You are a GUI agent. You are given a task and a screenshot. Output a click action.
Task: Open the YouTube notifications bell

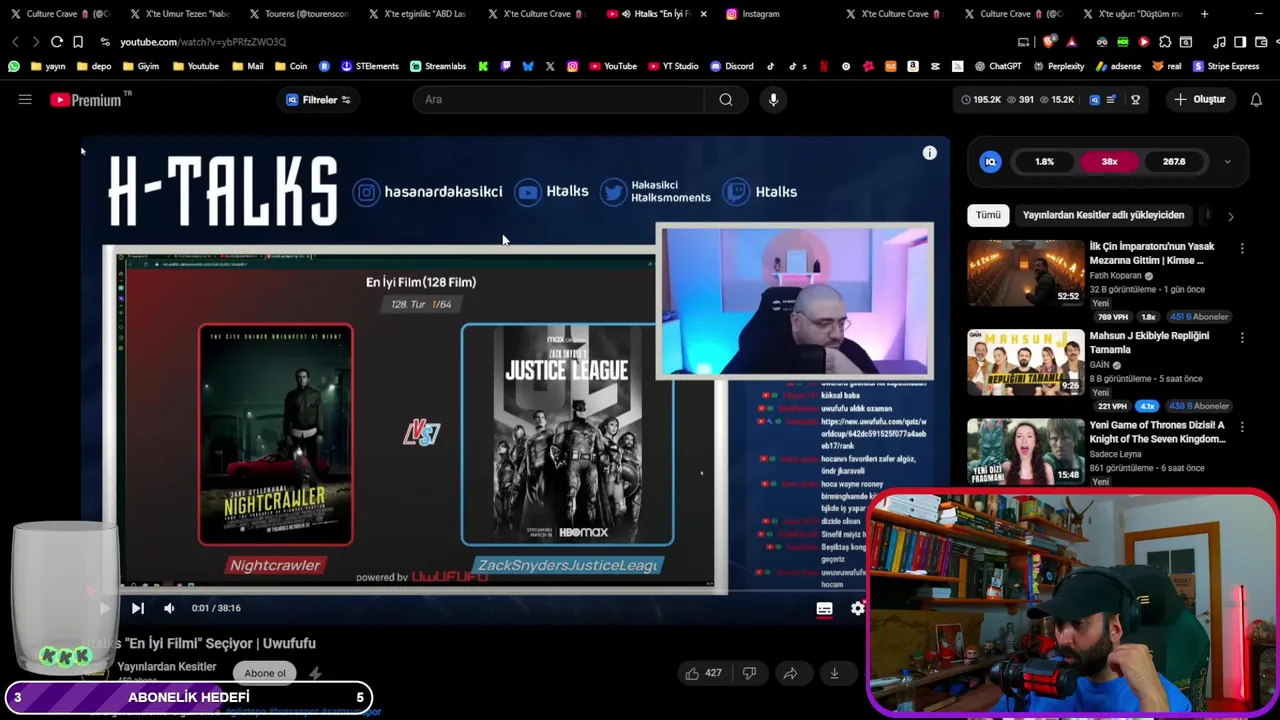pyautogui.click(x=1256, y=99)
